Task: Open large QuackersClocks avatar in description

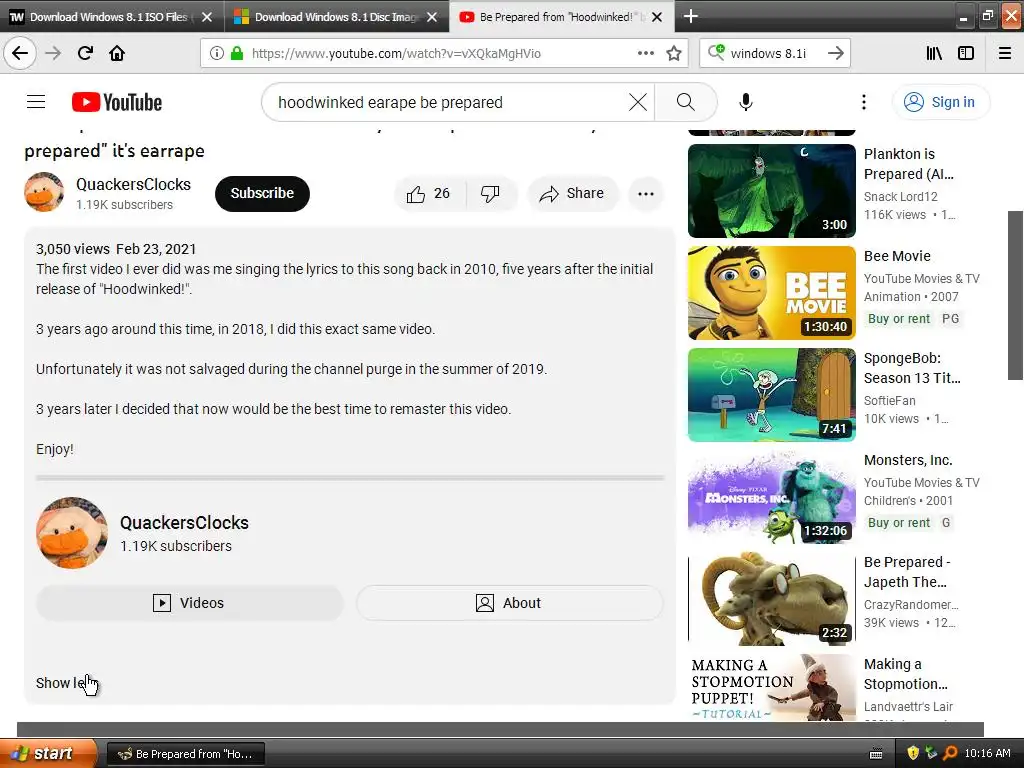Action: pyautogui.click(x=72, y=533)
